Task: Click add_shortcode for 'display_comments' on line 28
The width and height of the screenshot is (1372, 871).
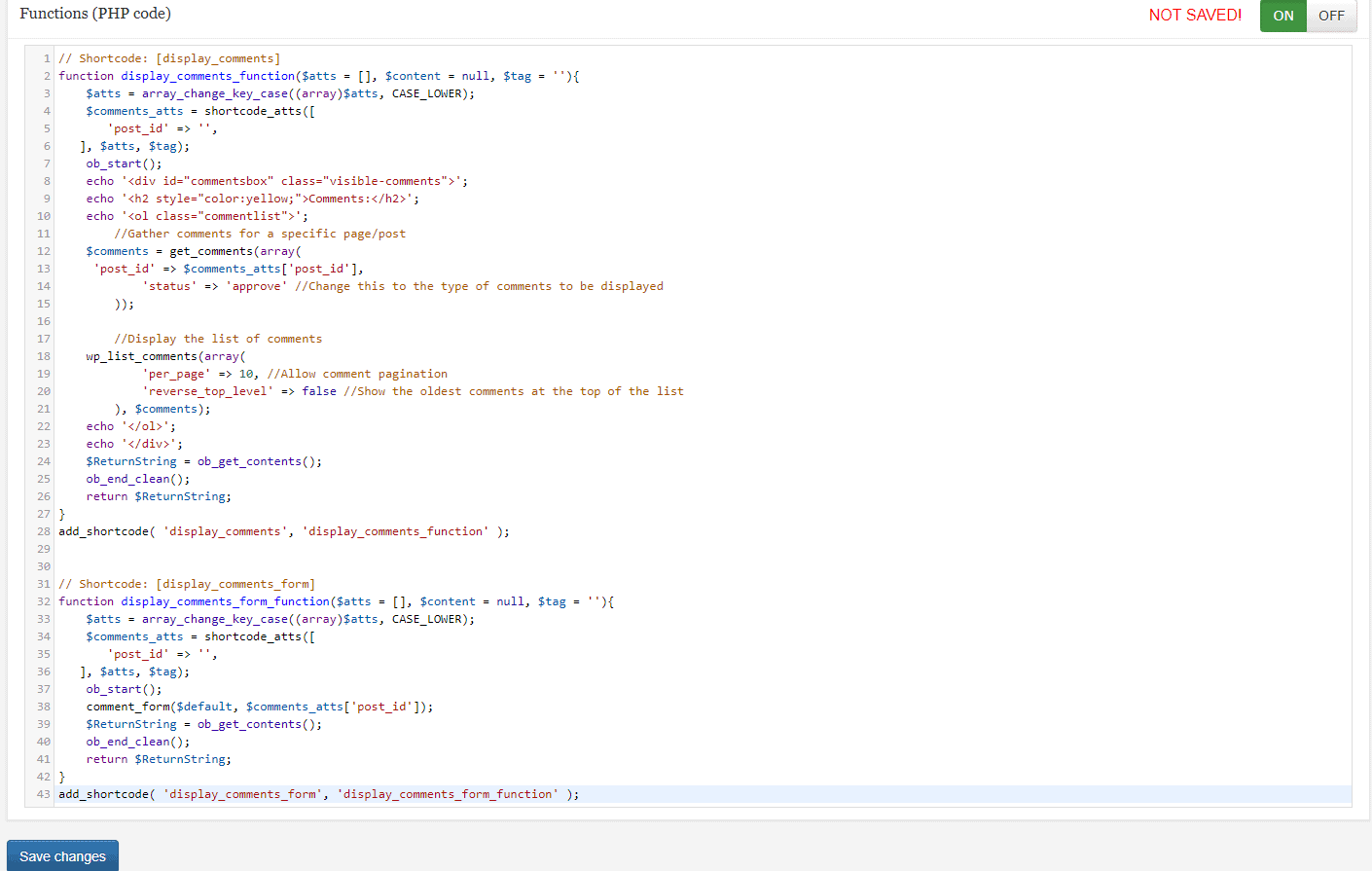Action: click(284, 531)
